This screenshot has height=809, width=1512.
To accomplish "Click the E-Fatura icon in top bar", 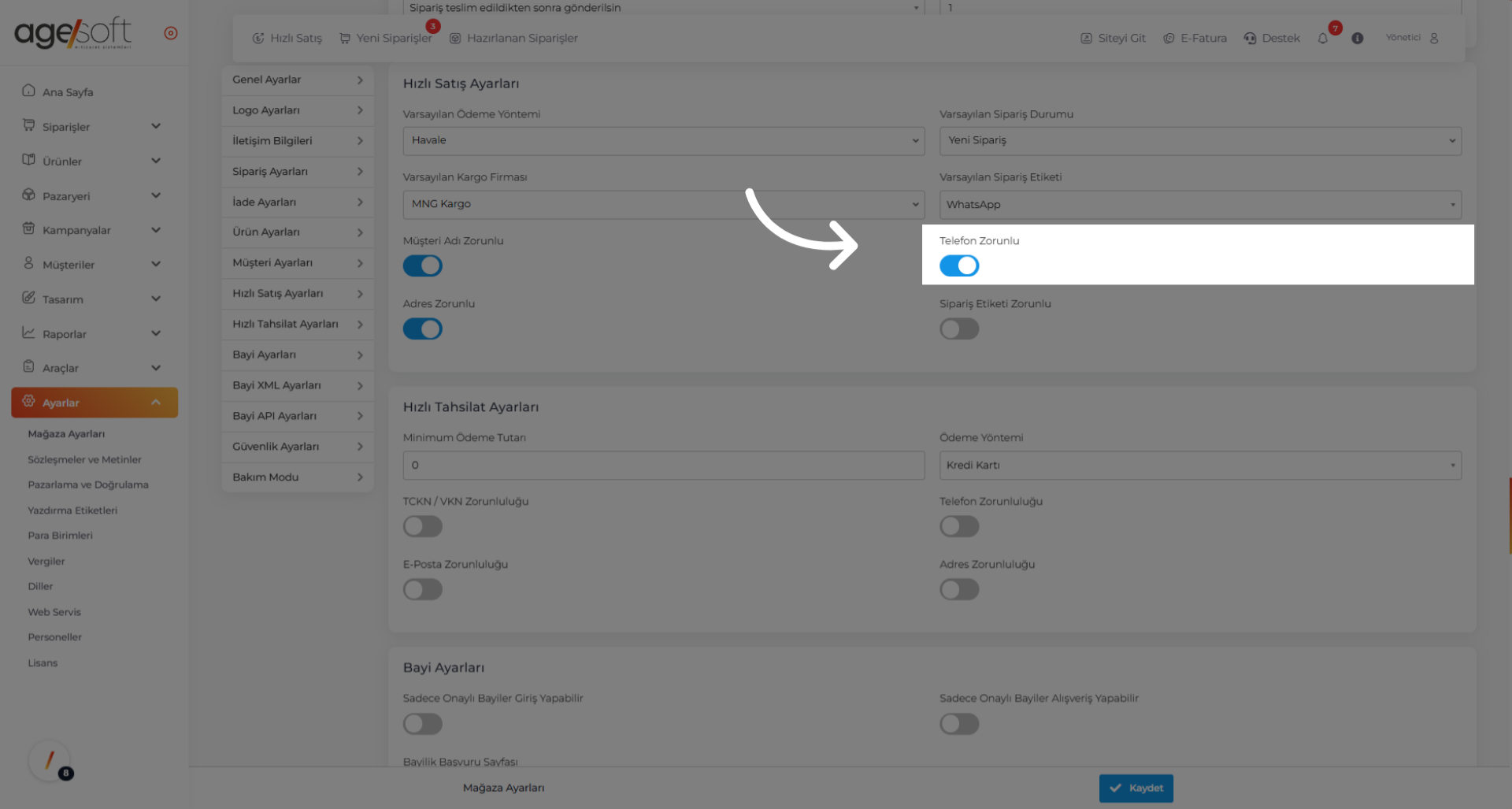I will tap(1169, 39).
